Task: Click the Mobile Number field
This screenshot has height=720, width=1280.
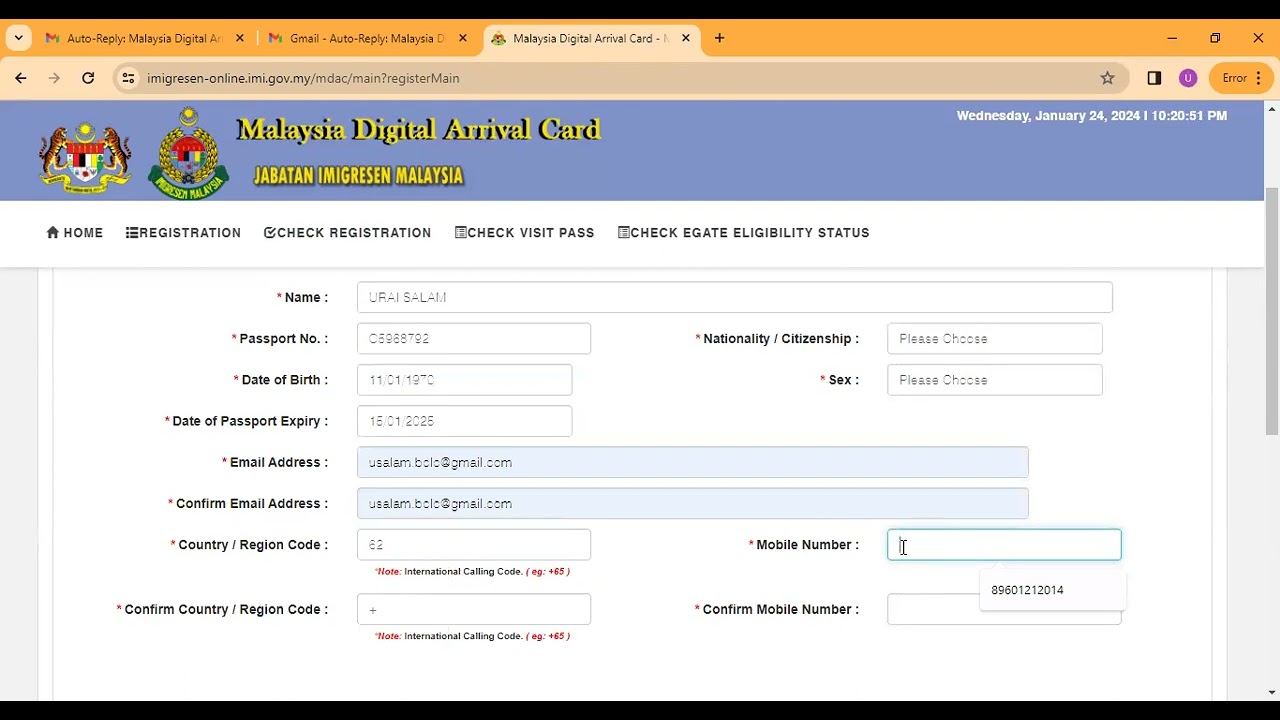Action: pyautogui.click(x=1004, y=545)
